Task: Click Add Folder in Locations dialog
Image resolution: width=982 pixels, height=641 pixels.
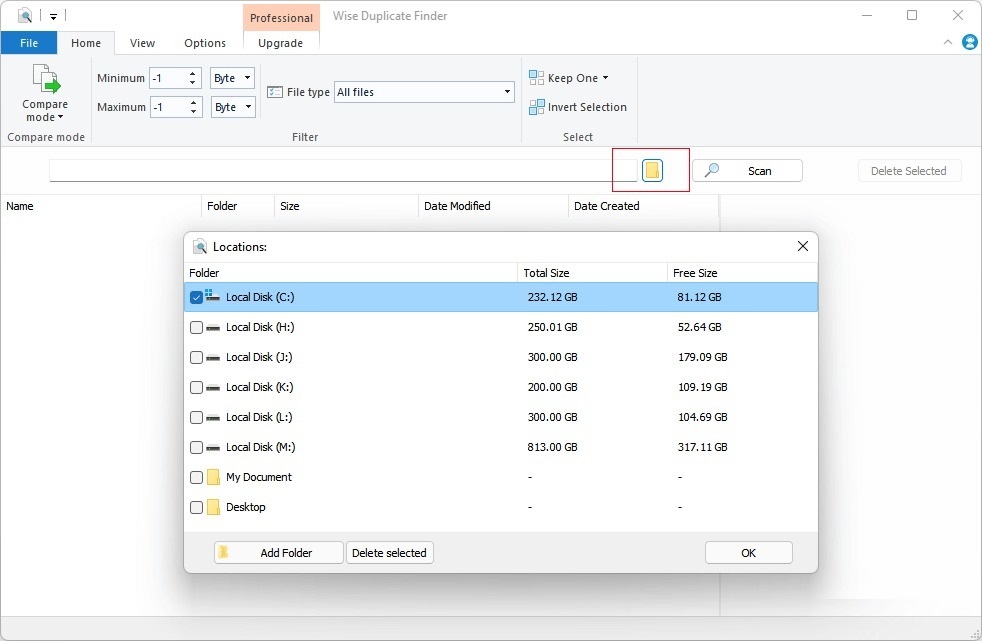Action: [279, 553]
